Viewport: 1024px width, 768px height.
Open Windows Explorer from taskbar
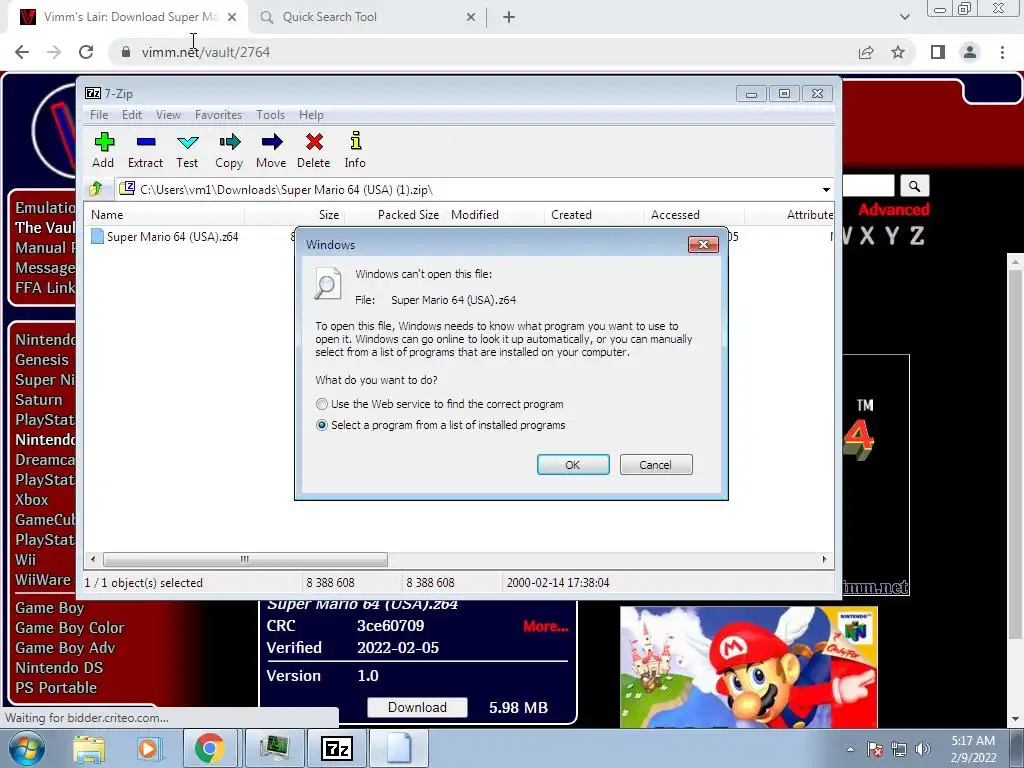point(89,748)
